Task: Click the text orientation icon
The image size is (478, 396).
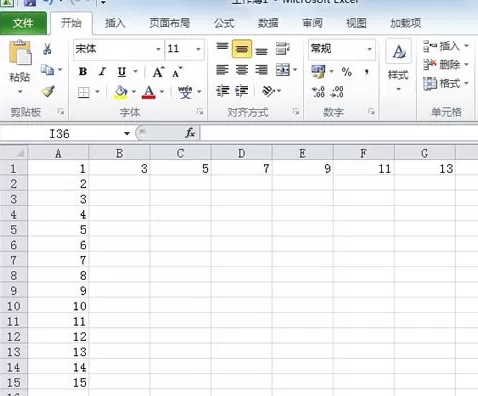Action: (268, 91)
